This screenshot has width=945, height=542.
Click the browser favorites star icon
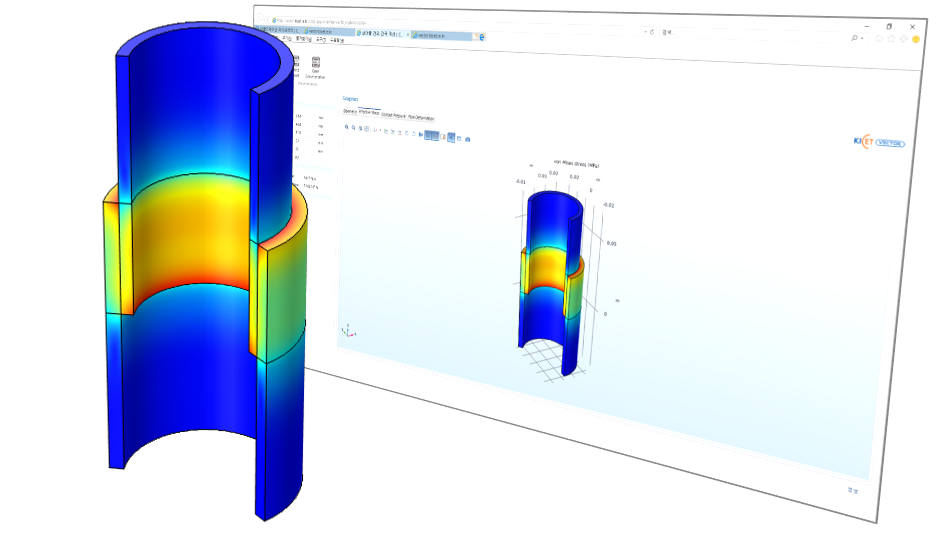click(x=891, y=38)
